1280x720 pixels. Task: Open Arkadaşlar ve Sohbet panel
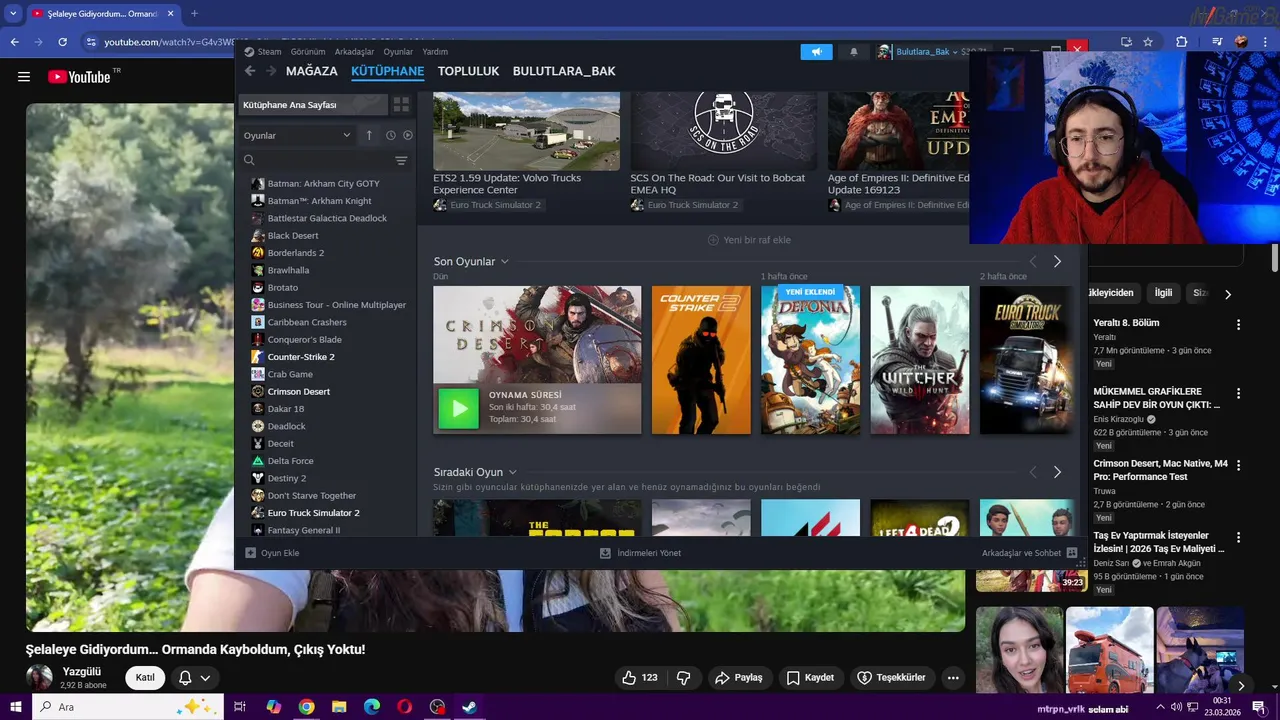point(1029,553)
